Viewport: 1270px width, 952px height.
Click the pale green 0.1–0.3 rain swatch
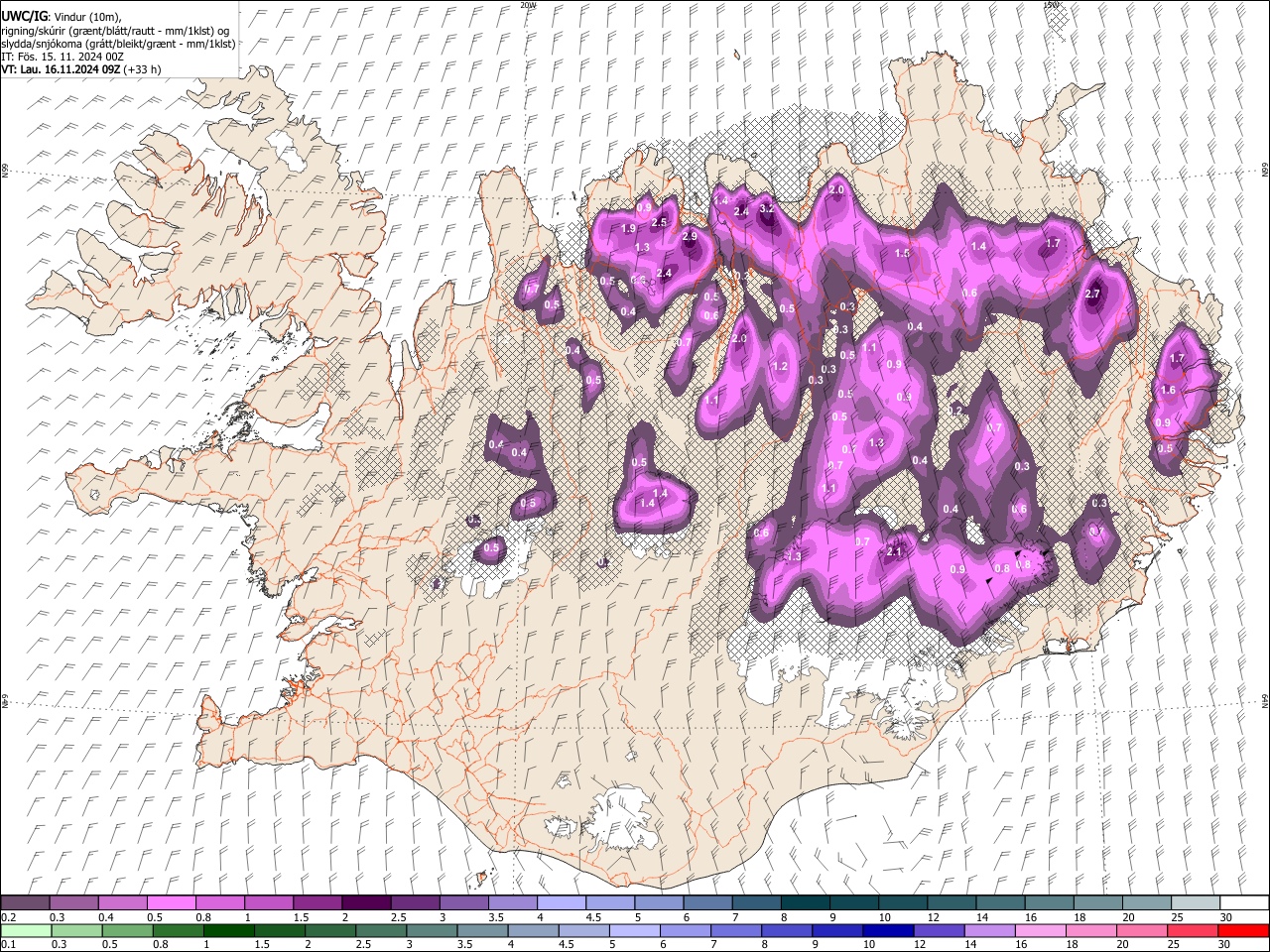tap(26, 930)
